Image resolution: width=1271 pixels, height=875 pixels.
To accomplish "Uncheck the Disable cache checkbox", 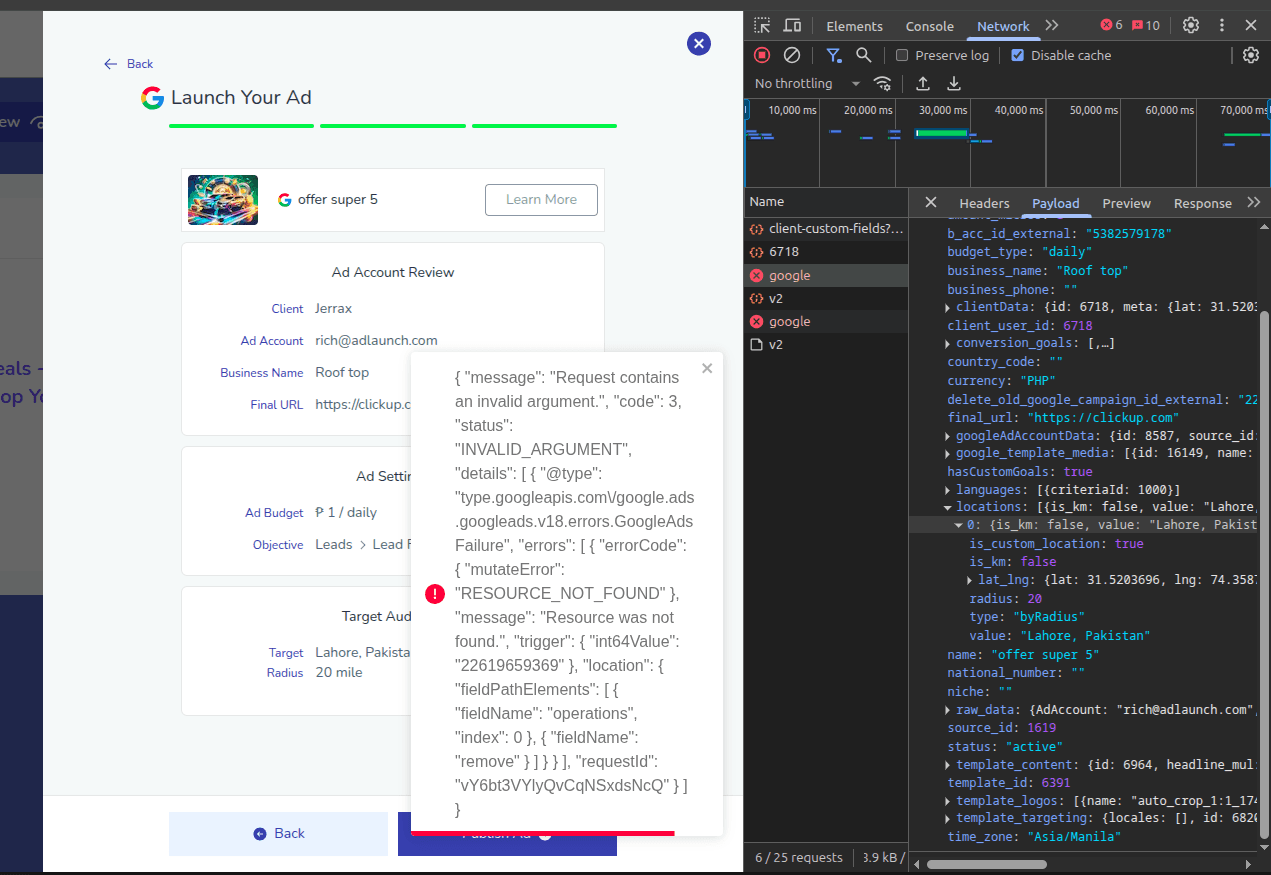I will [1018, 56].
